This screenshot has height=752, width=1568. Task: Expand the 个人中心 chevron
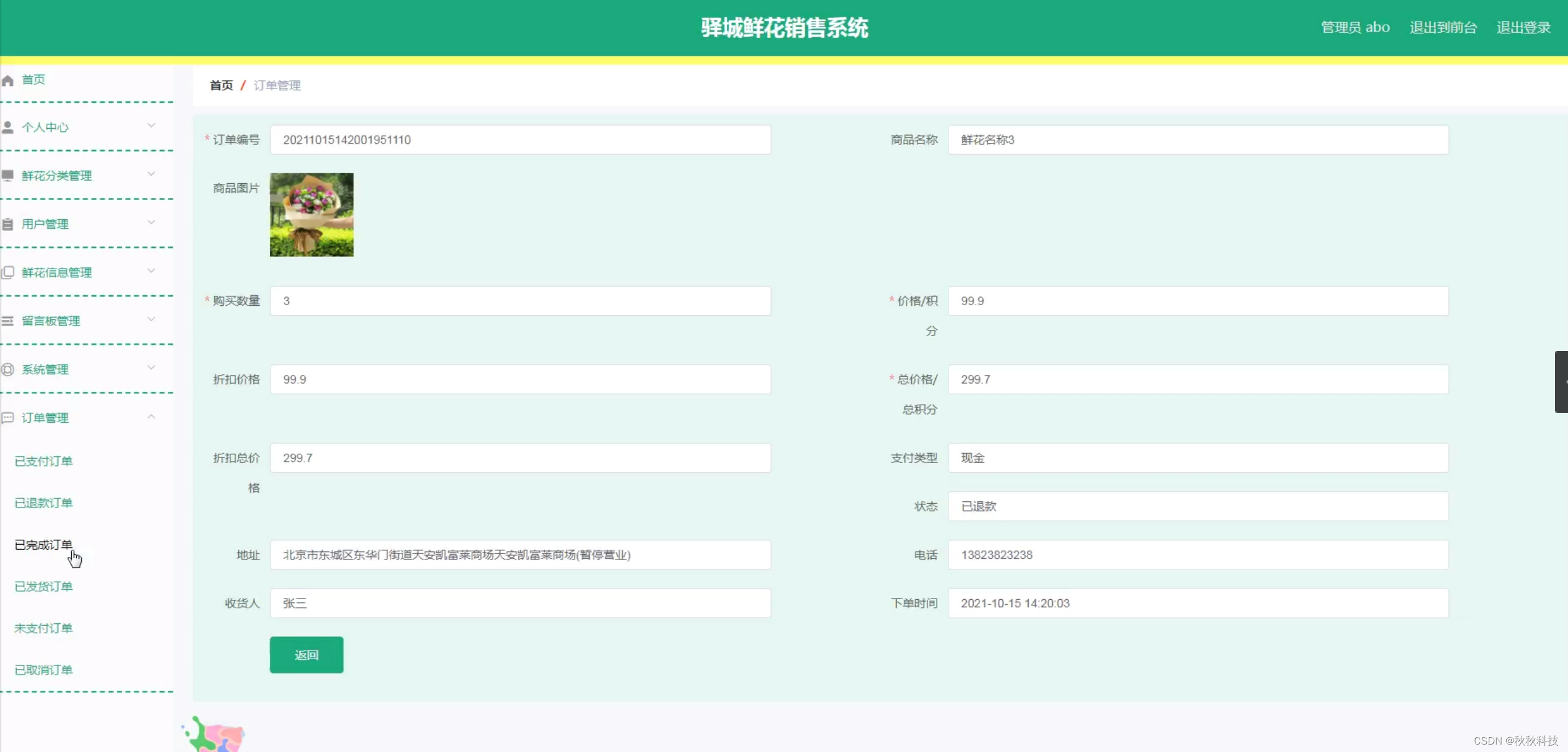point(151,126)
